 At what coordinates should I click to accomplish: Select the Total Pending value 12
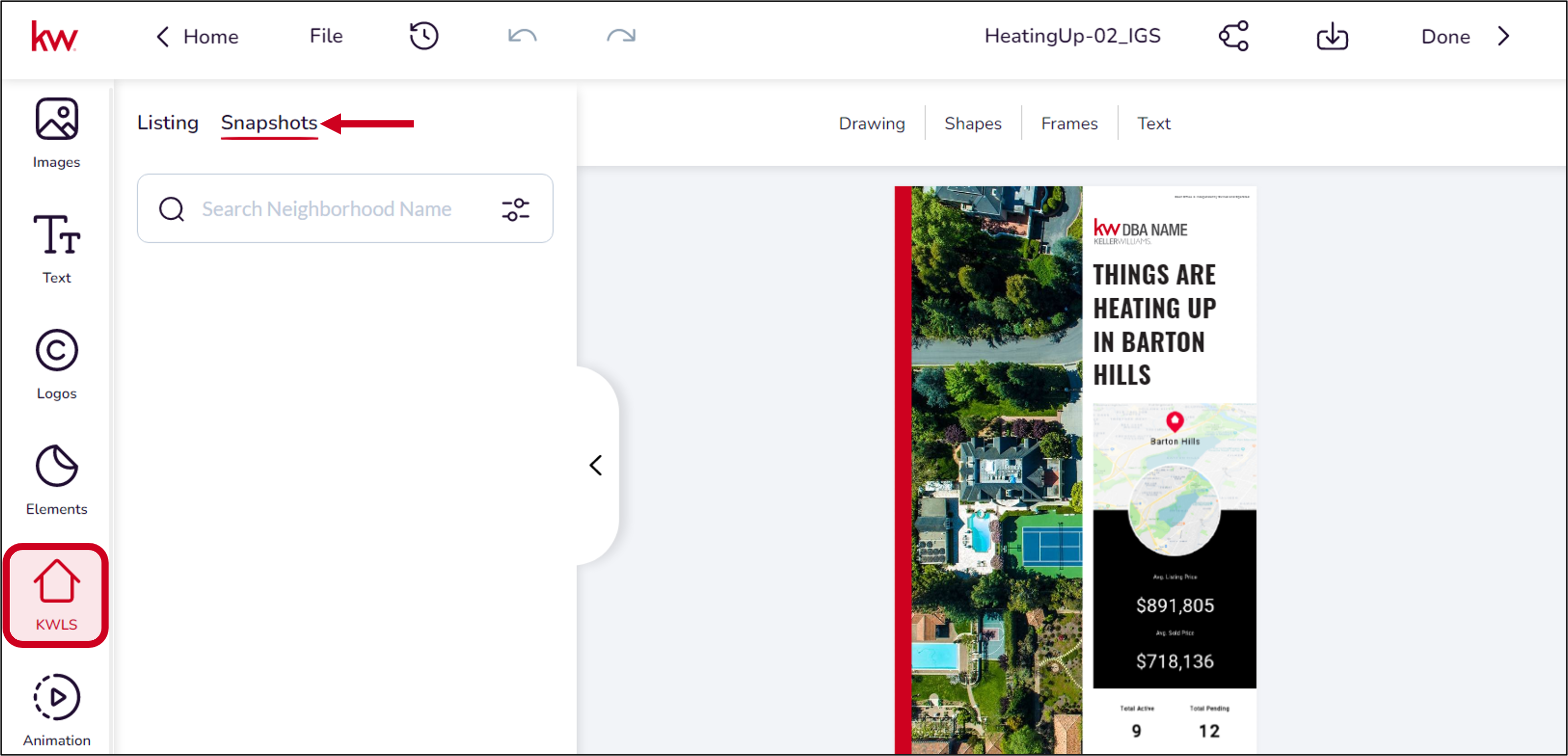(x=1209, y=731)
